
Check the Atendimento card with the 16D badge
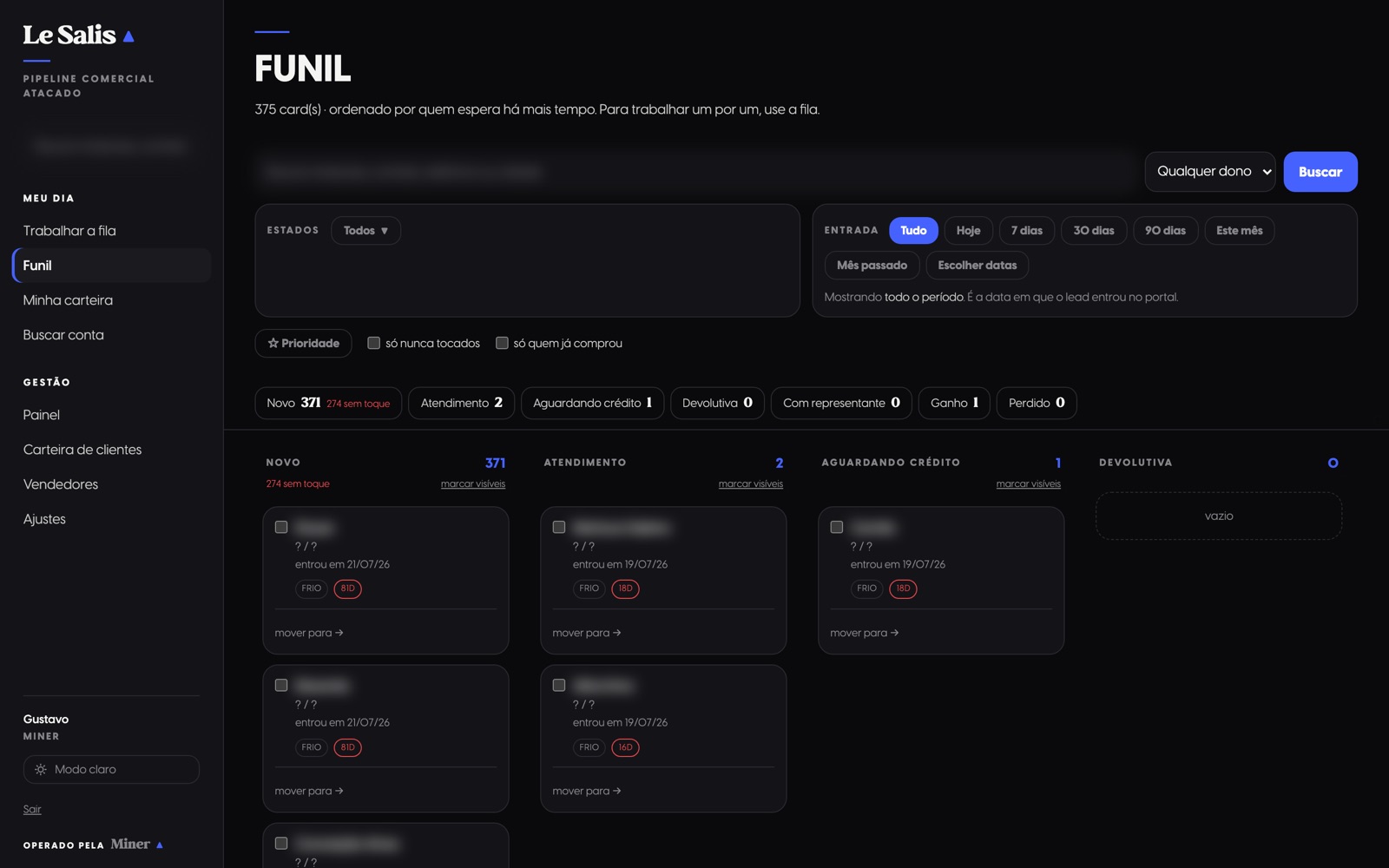559,685
